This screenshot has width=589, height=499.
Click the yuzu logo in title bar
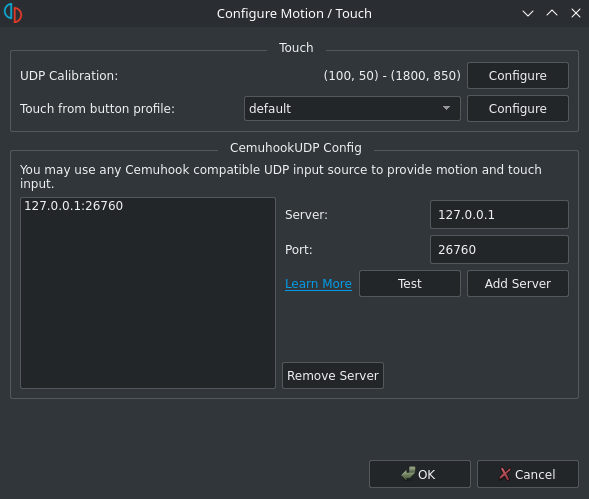click(13, 13)
